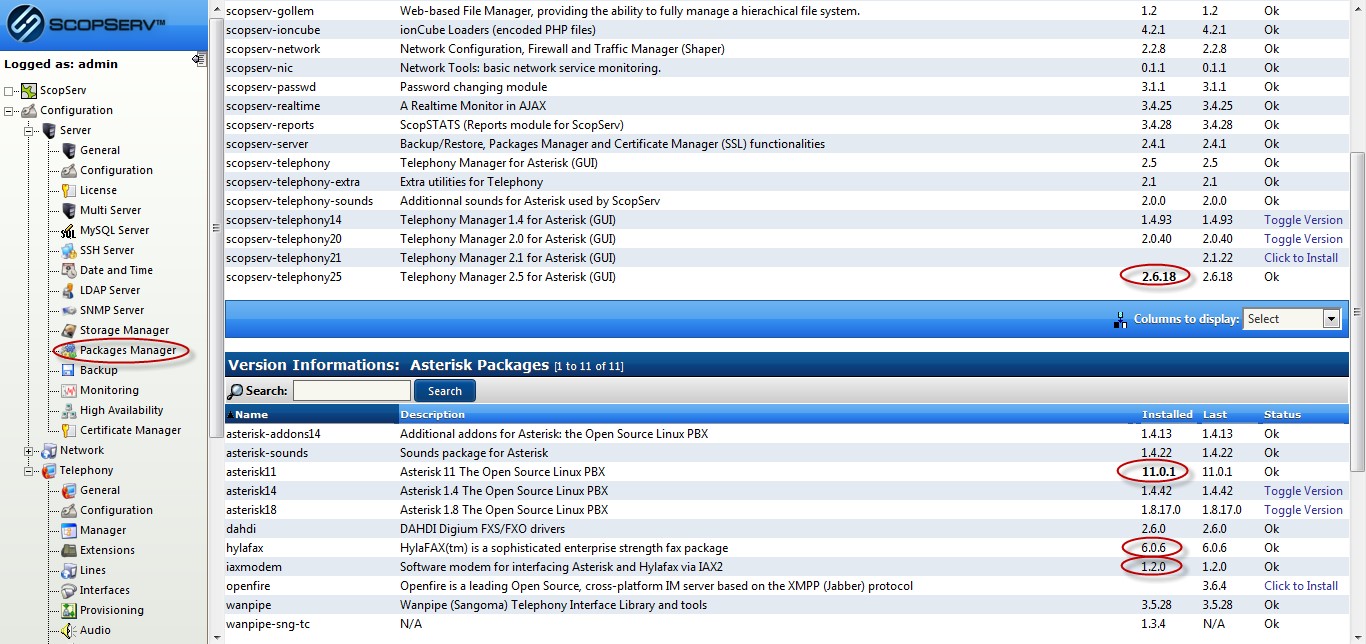The width and height of the screenshot is (1366, 644).
Task: Open the MySQL Server icon
Action: (69, 231)
